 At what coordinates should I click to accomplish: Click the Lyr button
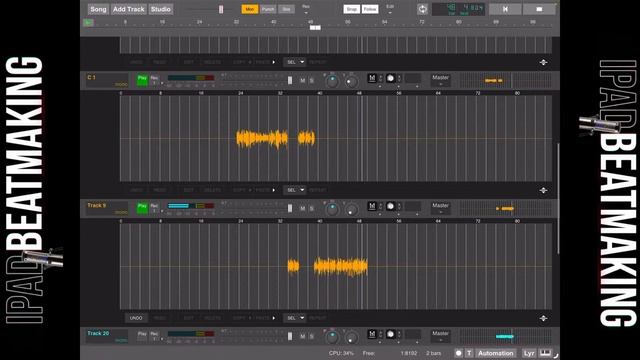pyautogui.click(x=529, y=353)
